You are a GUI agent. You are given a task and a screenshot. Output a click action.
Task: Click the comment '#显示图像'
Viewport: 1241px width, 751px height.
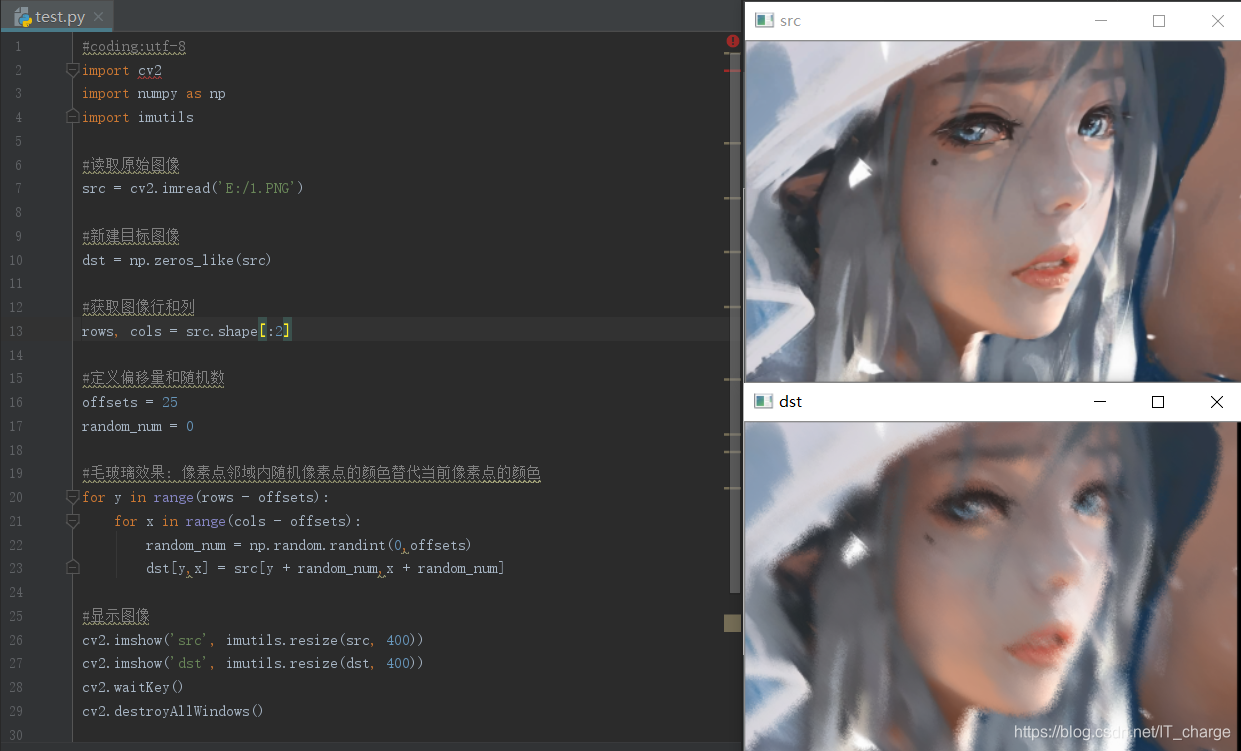pyautogui.click(x=116, y=616)
